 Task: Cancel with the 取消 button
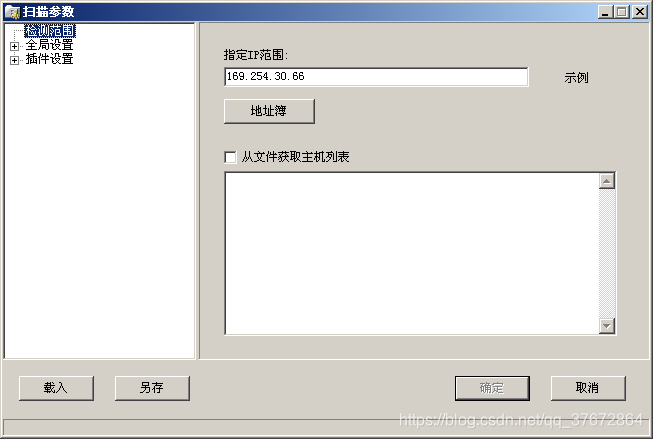tap(588, 388)
